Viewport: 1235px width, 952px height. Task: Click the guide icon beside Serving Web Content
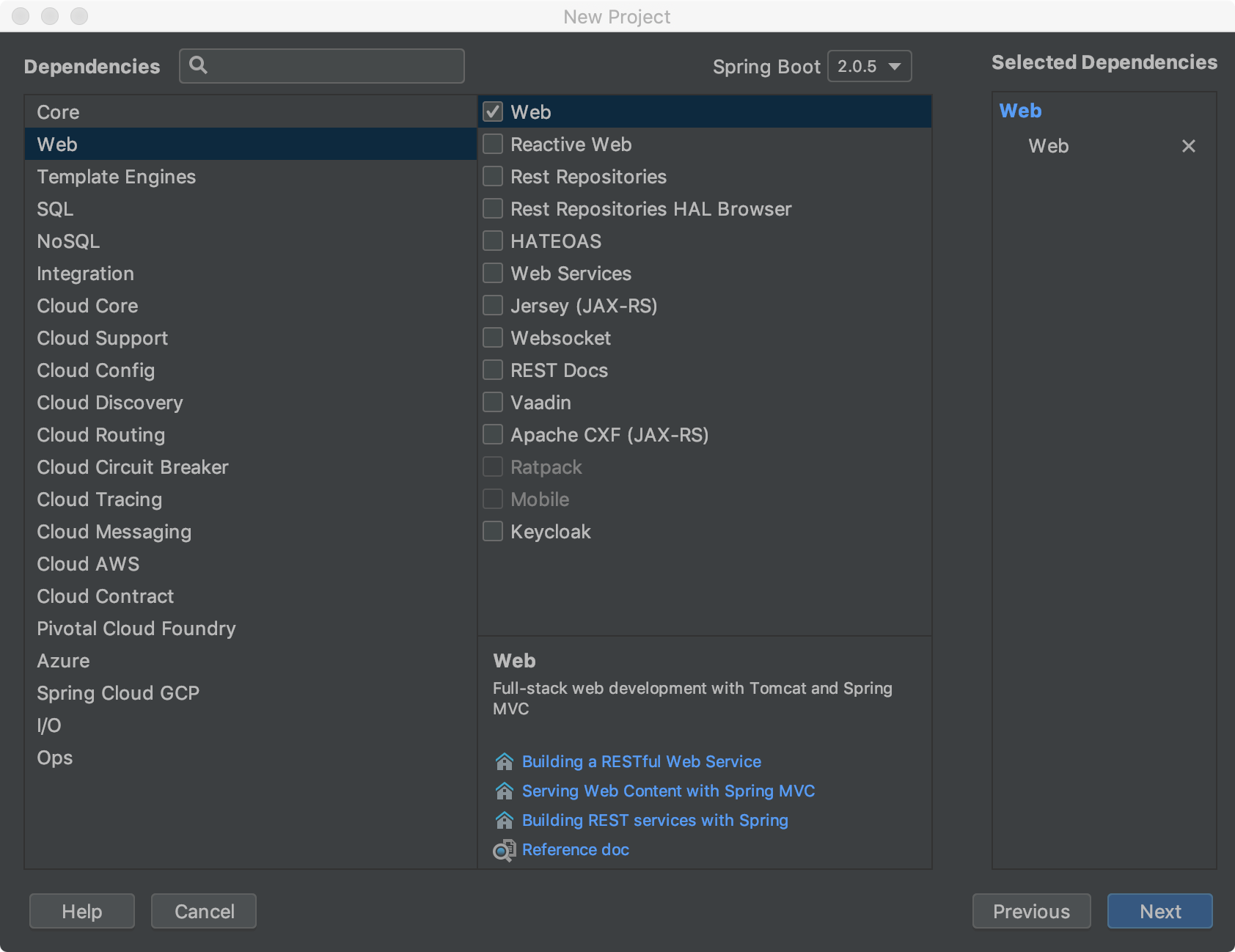click(x=504, y=791)
